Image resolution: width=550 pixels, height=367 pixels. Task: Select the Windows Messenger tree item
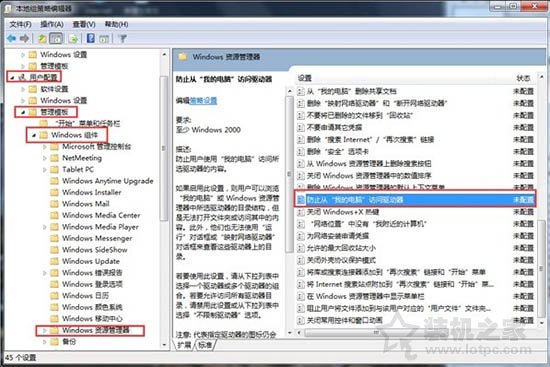pyautogui.click(x=97, y=239)
